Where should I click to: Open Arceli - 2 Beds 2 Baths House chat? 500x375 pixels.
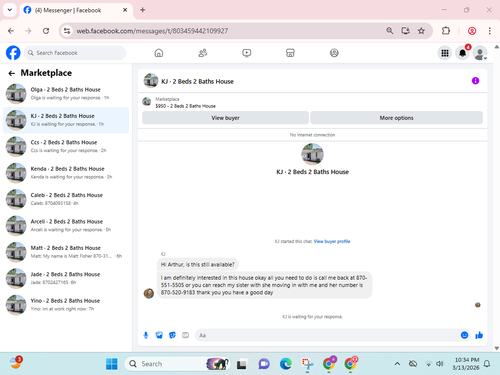(66, 225)
